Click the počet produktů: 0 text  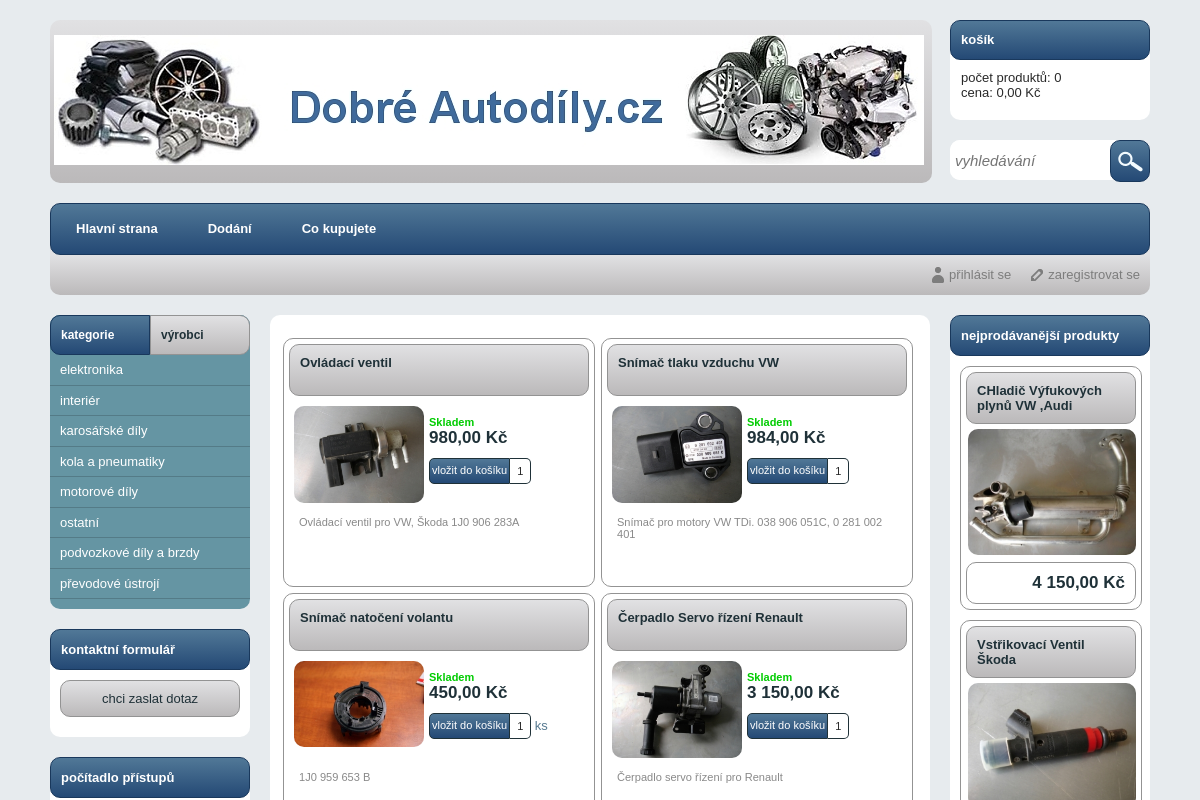click(x=1011, y=78)
